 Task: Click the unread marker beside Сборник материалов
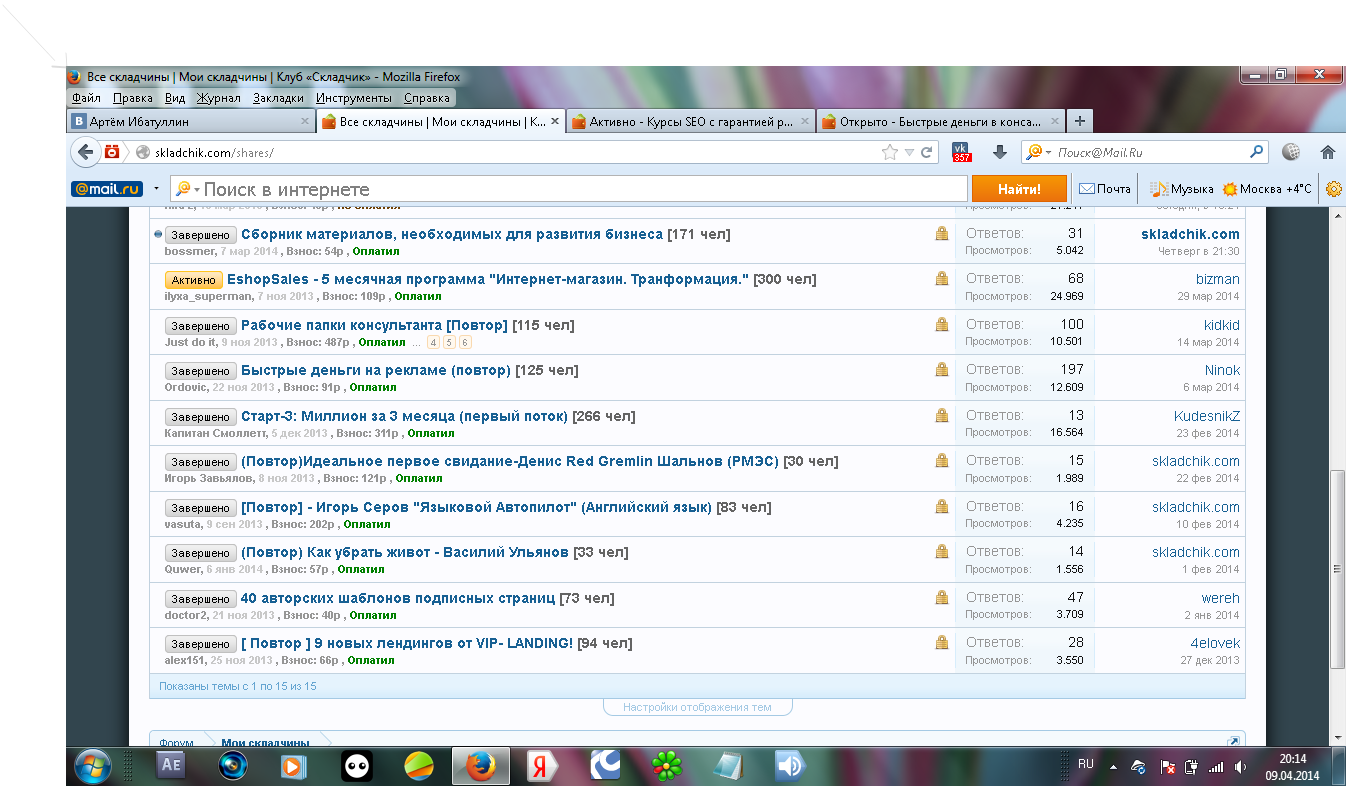tap(158, 234)
